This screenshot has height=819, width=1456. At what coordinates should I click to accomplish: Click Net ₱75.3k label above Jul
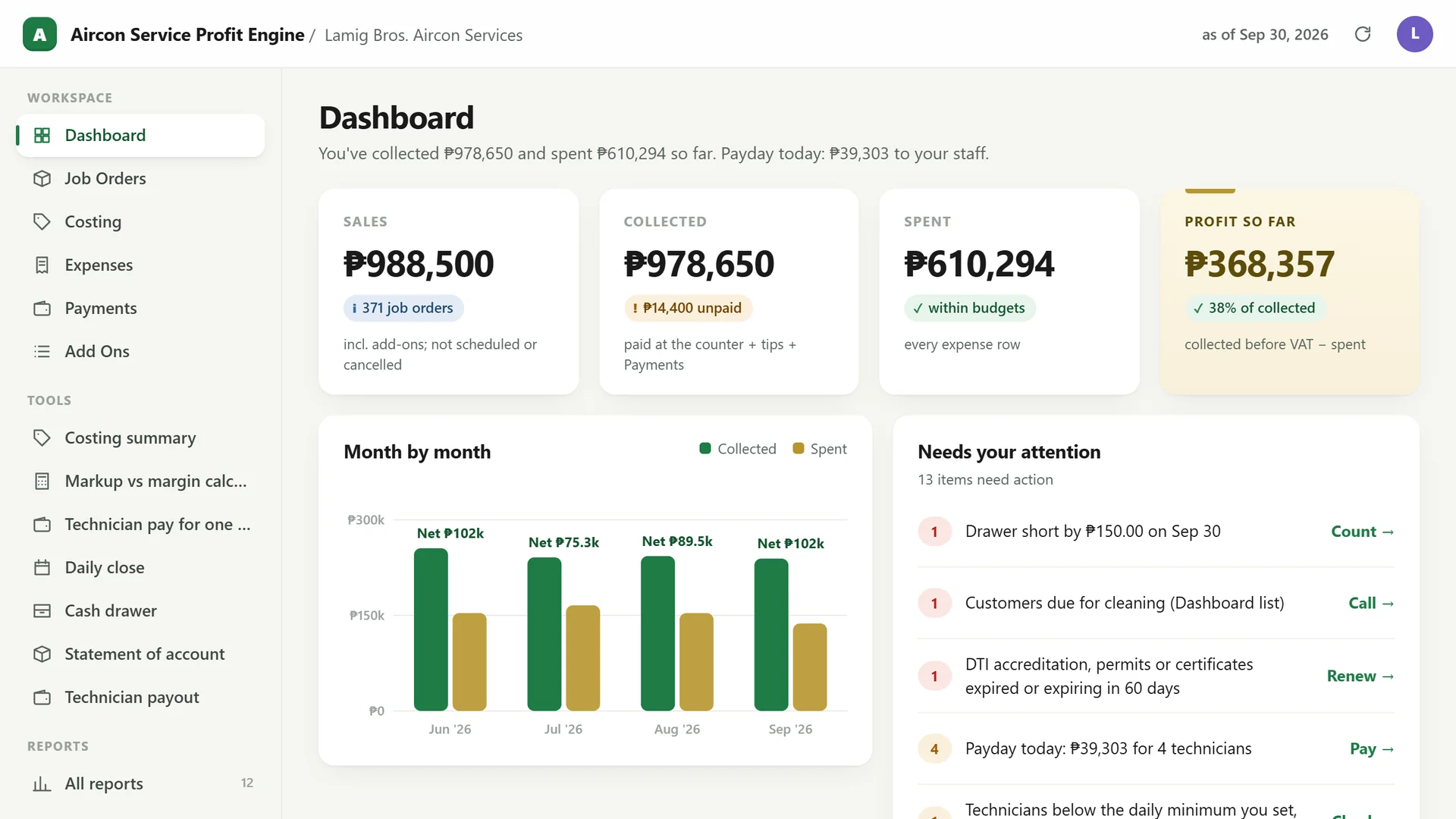tap(563, 542)
